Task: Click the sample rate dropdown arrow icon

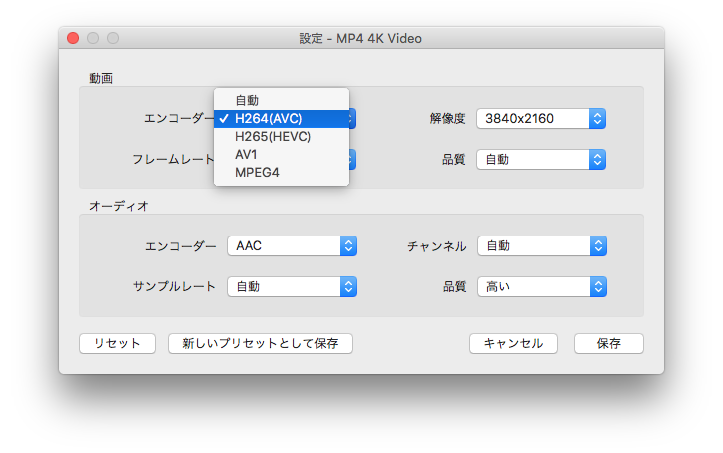Action: point(348,287)
